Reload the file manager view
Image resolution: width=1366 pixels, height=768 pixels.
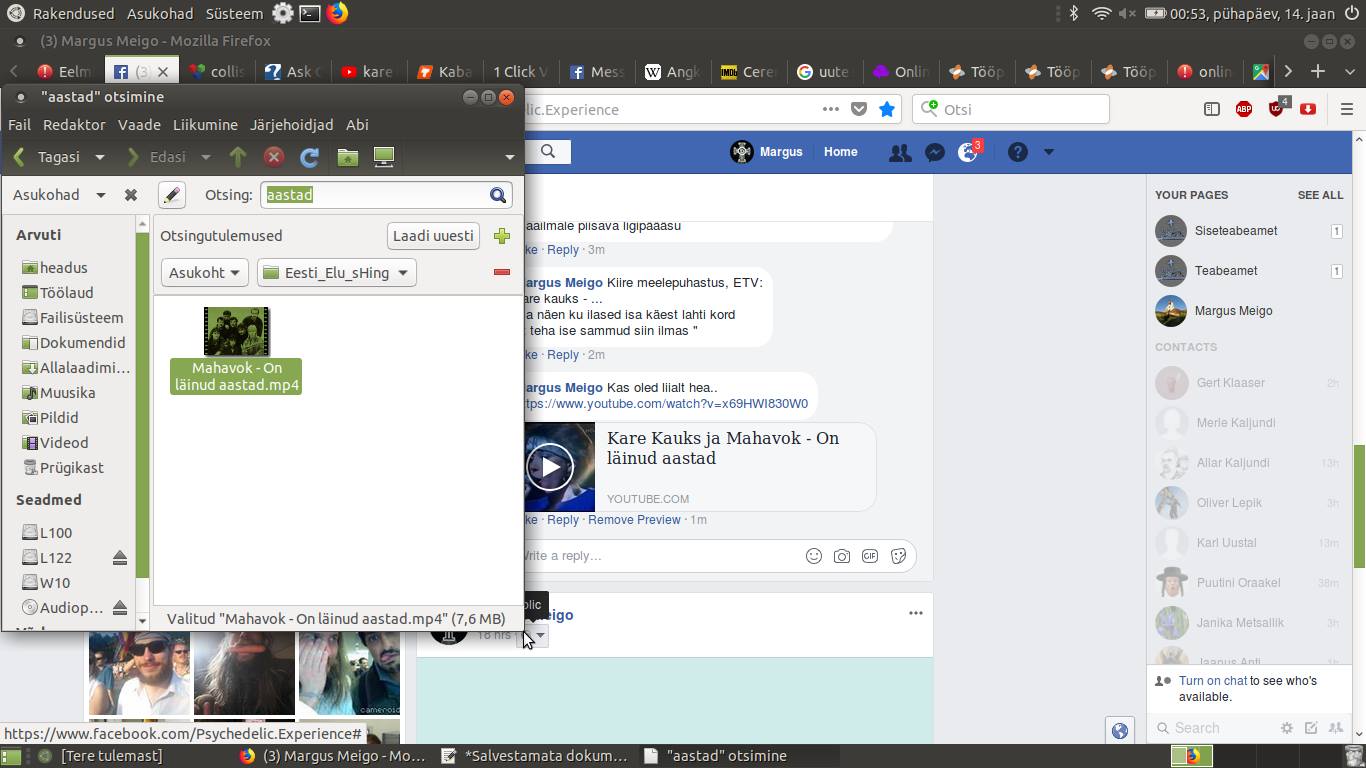click(310, 157)
